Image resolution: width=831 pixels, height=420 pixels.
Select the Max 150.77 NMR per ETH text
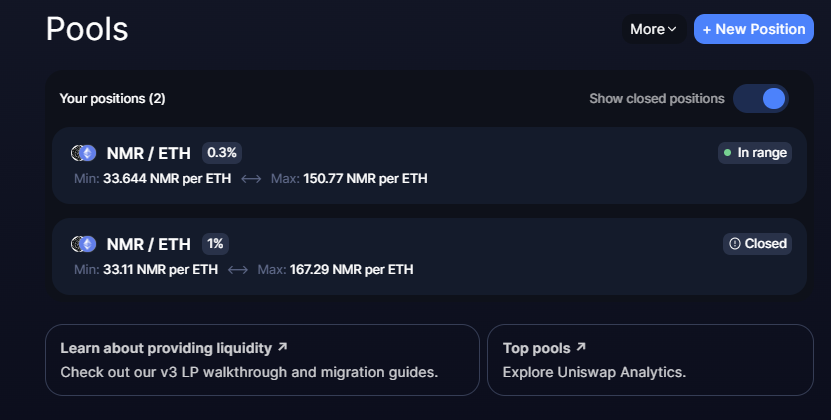[349, 179]
